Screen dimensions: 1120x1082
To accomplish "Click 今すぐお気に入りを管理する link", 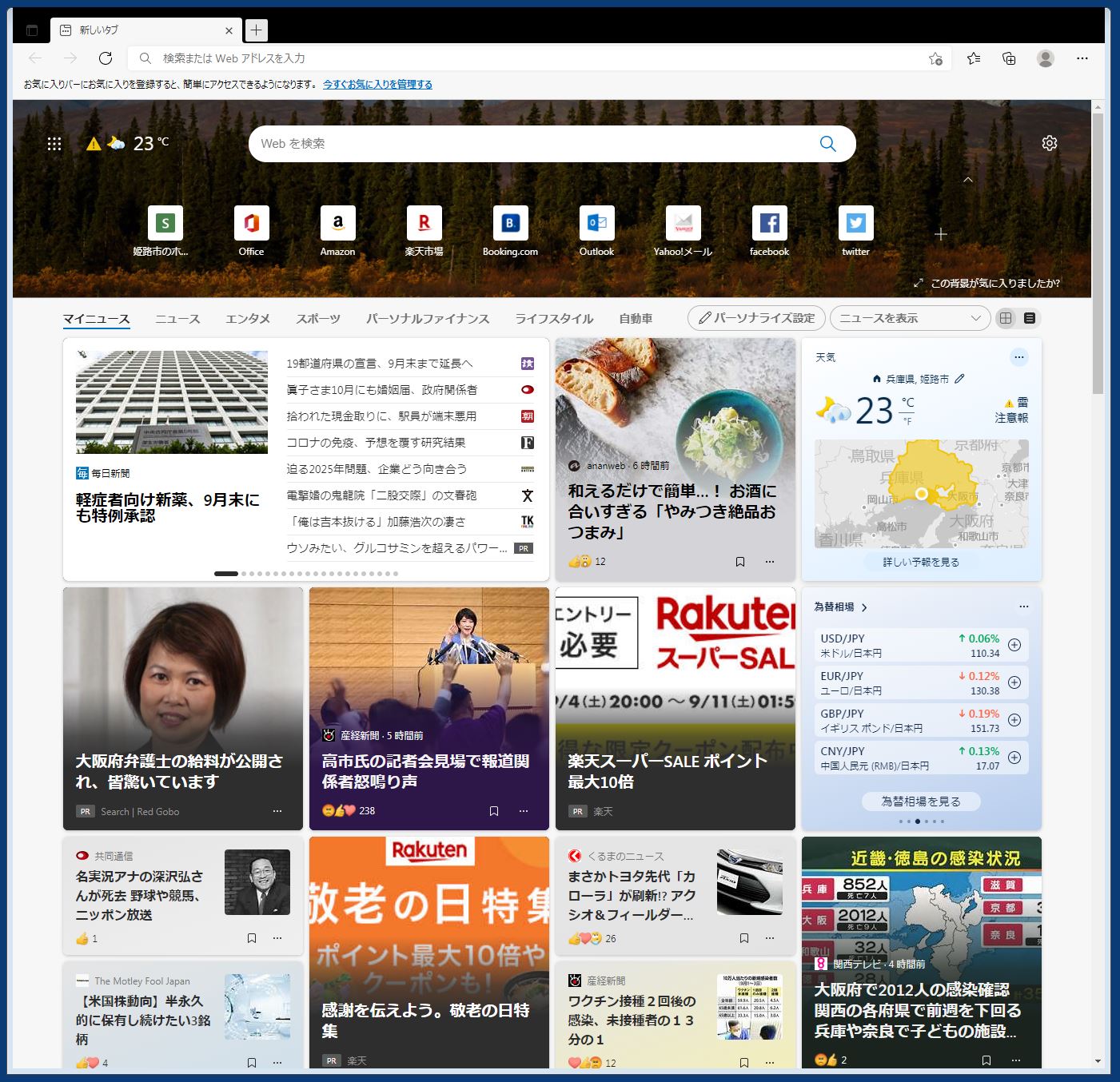I will (x=377, y=85).
